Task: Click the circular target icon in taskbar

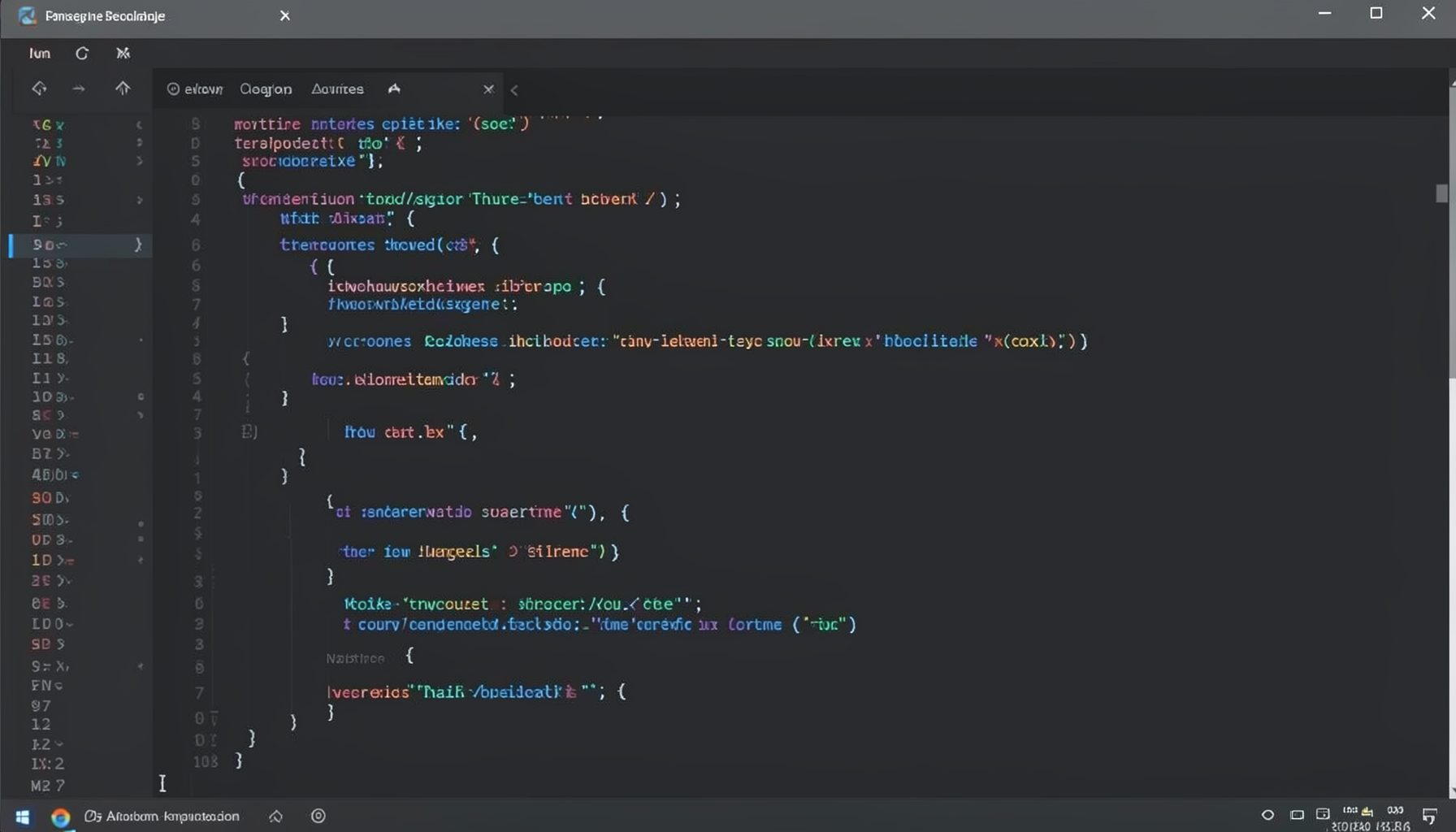Action: tap(318, 816)
